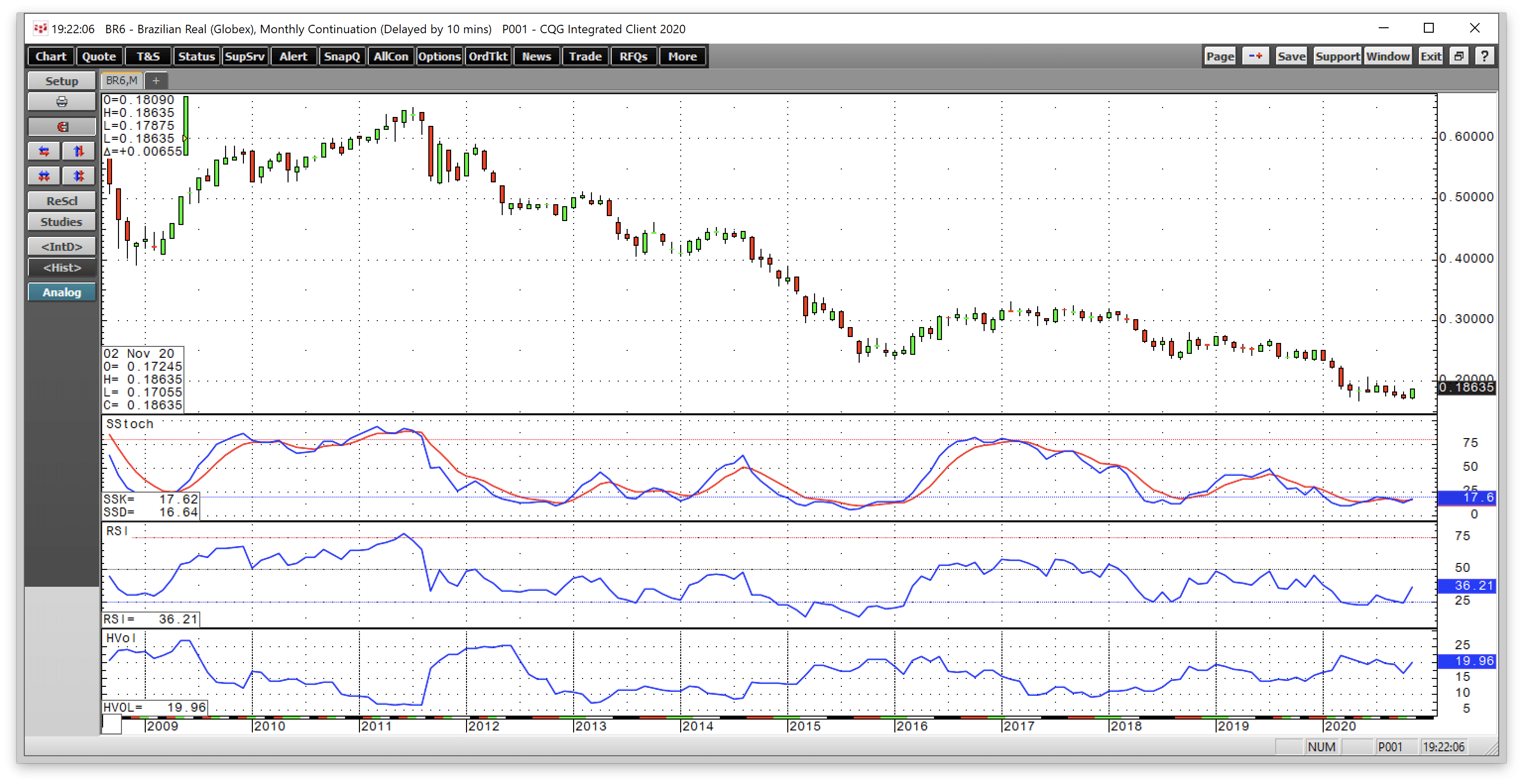Open the Quote menu button
This screenshot has width=1523, height=784.
[x=99, y=56]
